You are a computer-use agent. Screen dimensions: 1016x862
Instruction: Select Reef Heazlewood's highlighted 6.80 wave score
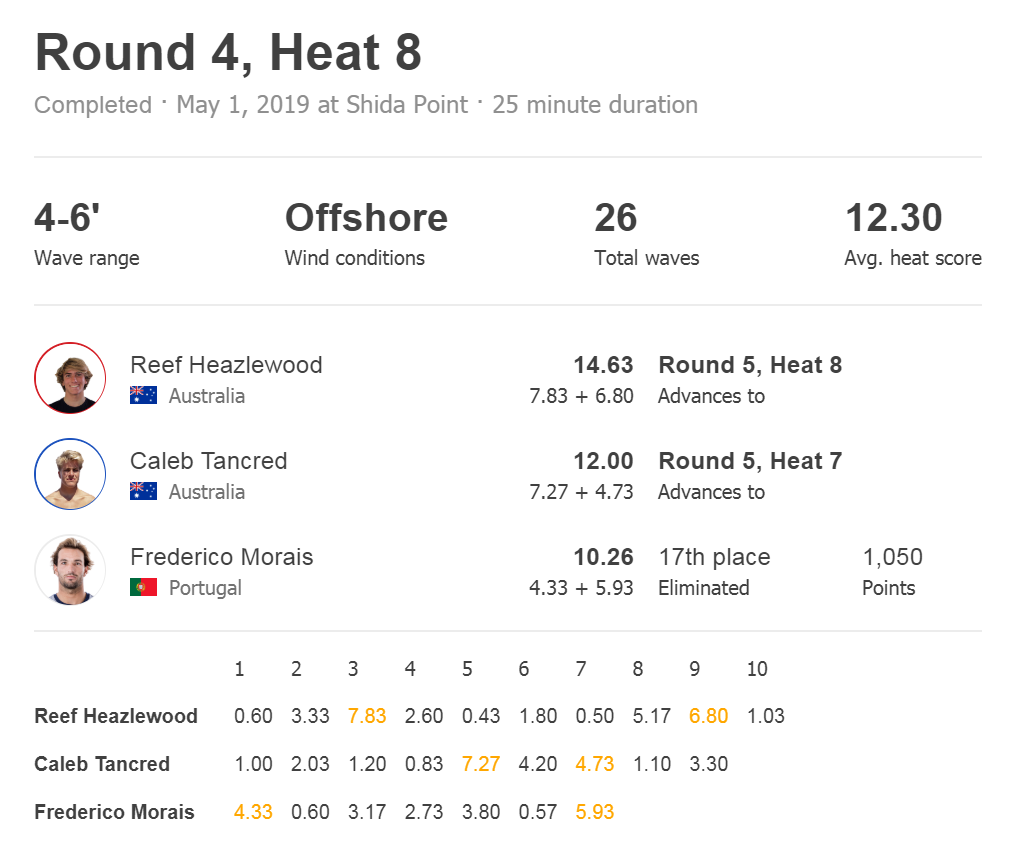coord(708,716)
